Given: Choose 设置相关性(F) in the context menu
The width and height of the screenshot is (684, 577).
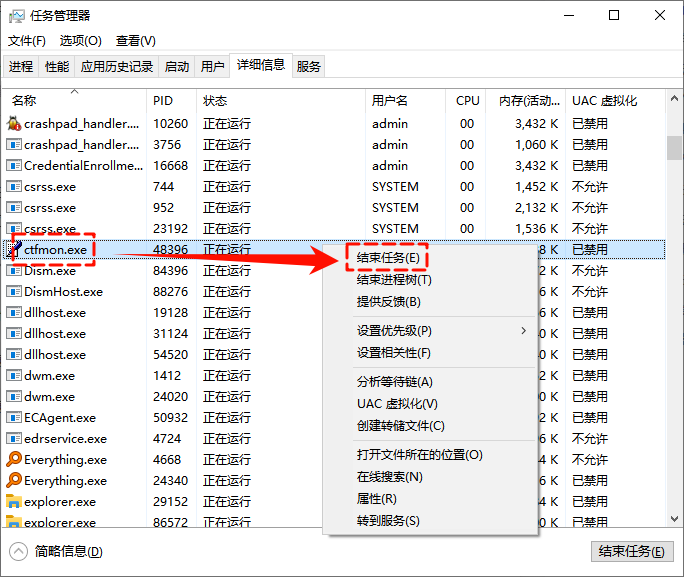Looking at the screenshot, I should (393, 352).
